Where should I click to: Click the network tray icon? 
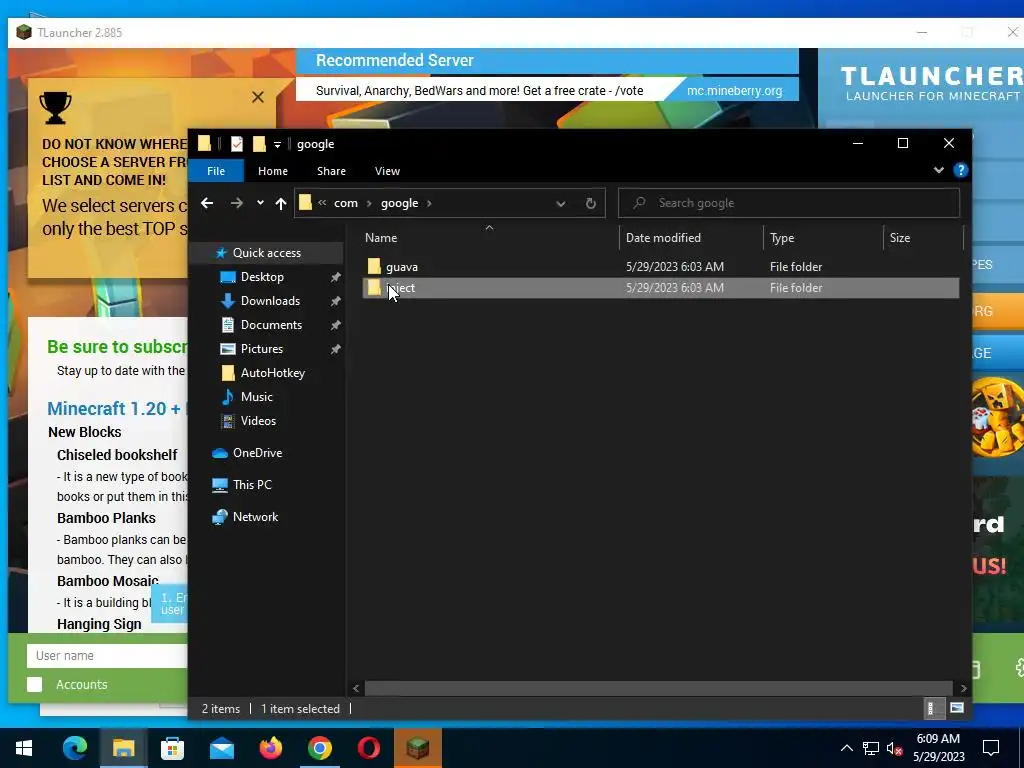tap(871, 748)
